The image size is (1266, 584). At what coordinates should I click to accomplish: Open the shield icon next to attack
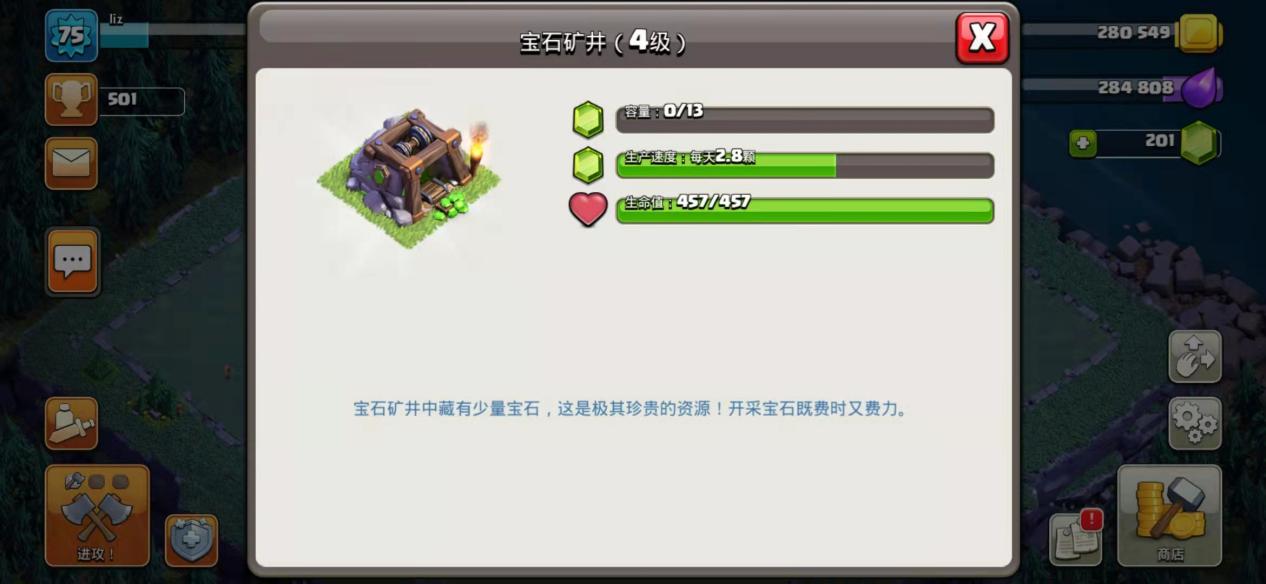point(191,541)
